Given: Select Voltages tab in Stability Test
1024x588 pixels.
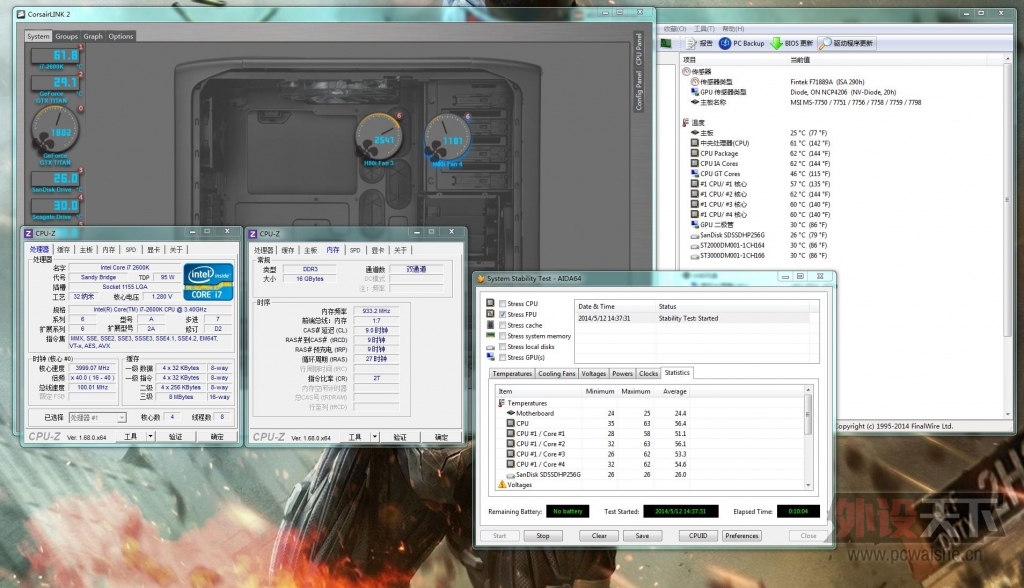Looking at the screenshot, I should [x=594, y=374].
